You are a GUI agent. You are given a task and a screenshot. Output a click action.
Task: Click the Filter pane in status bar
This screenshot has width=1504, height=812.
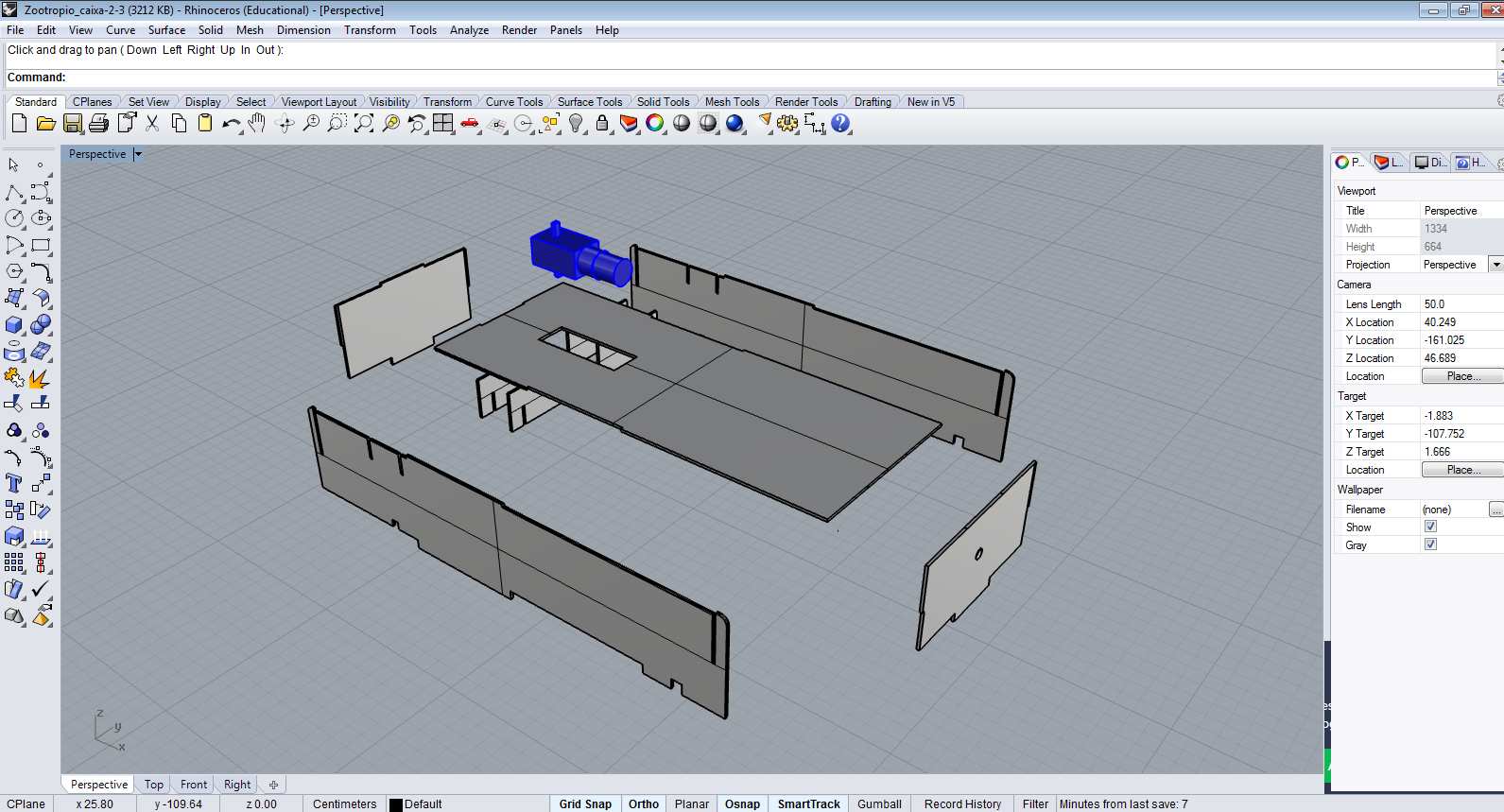[x=1035, y=803]
